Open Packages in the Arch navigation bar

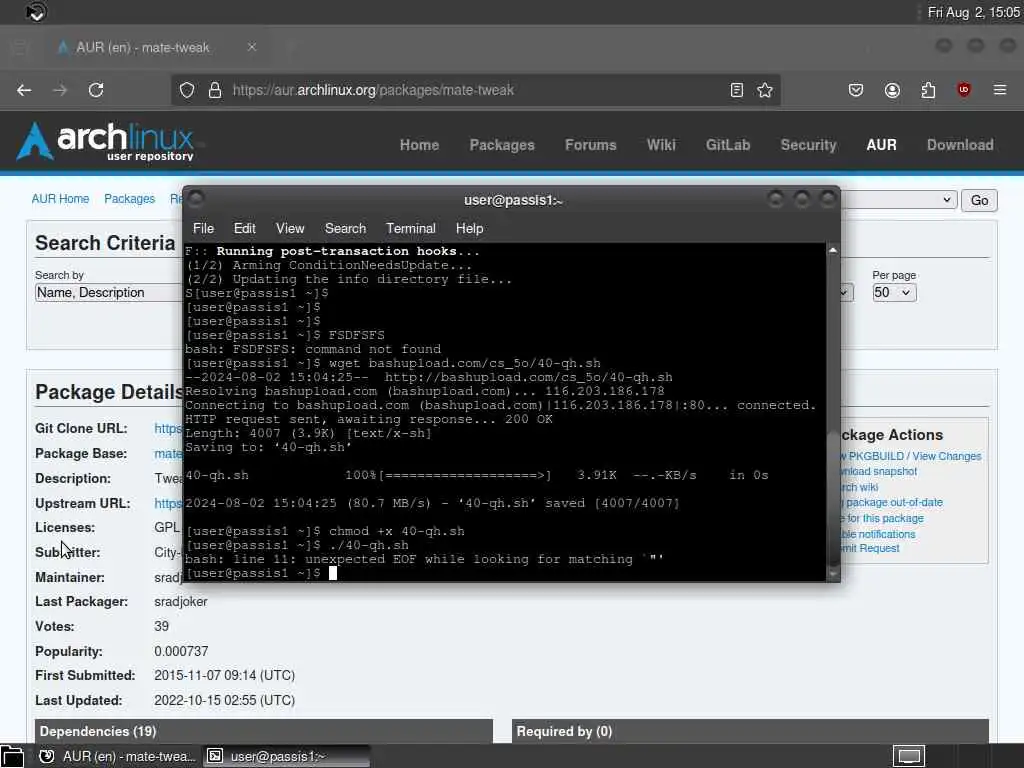point(502,145)
